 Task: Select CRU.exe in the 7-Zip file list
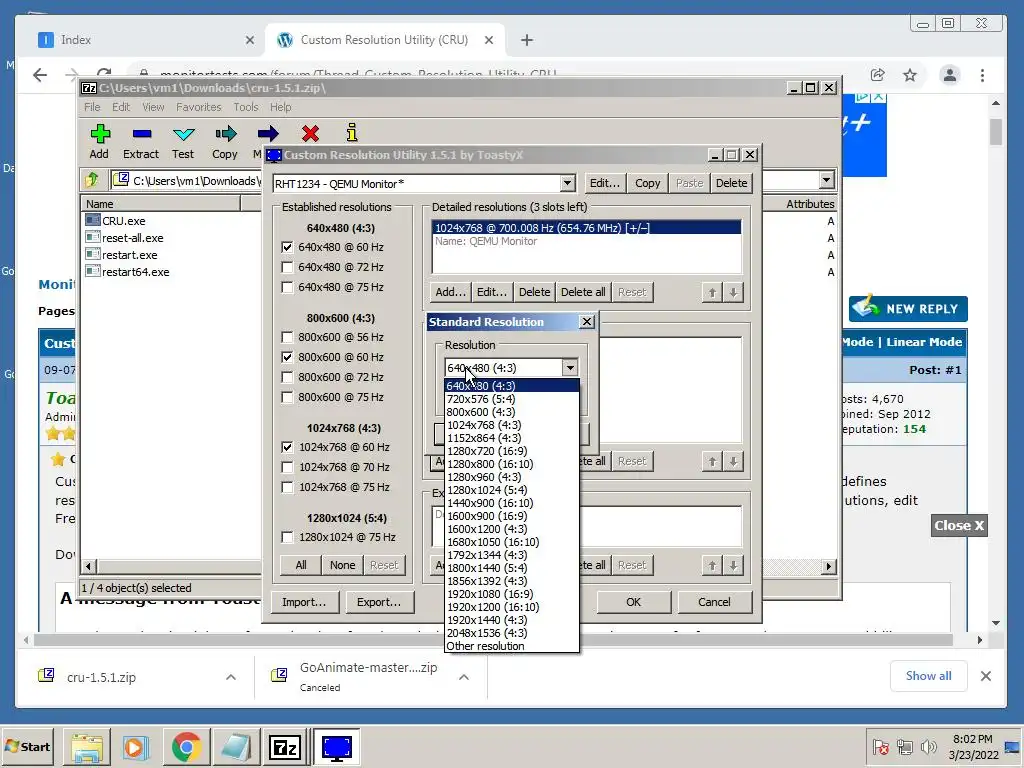(116, 221)
